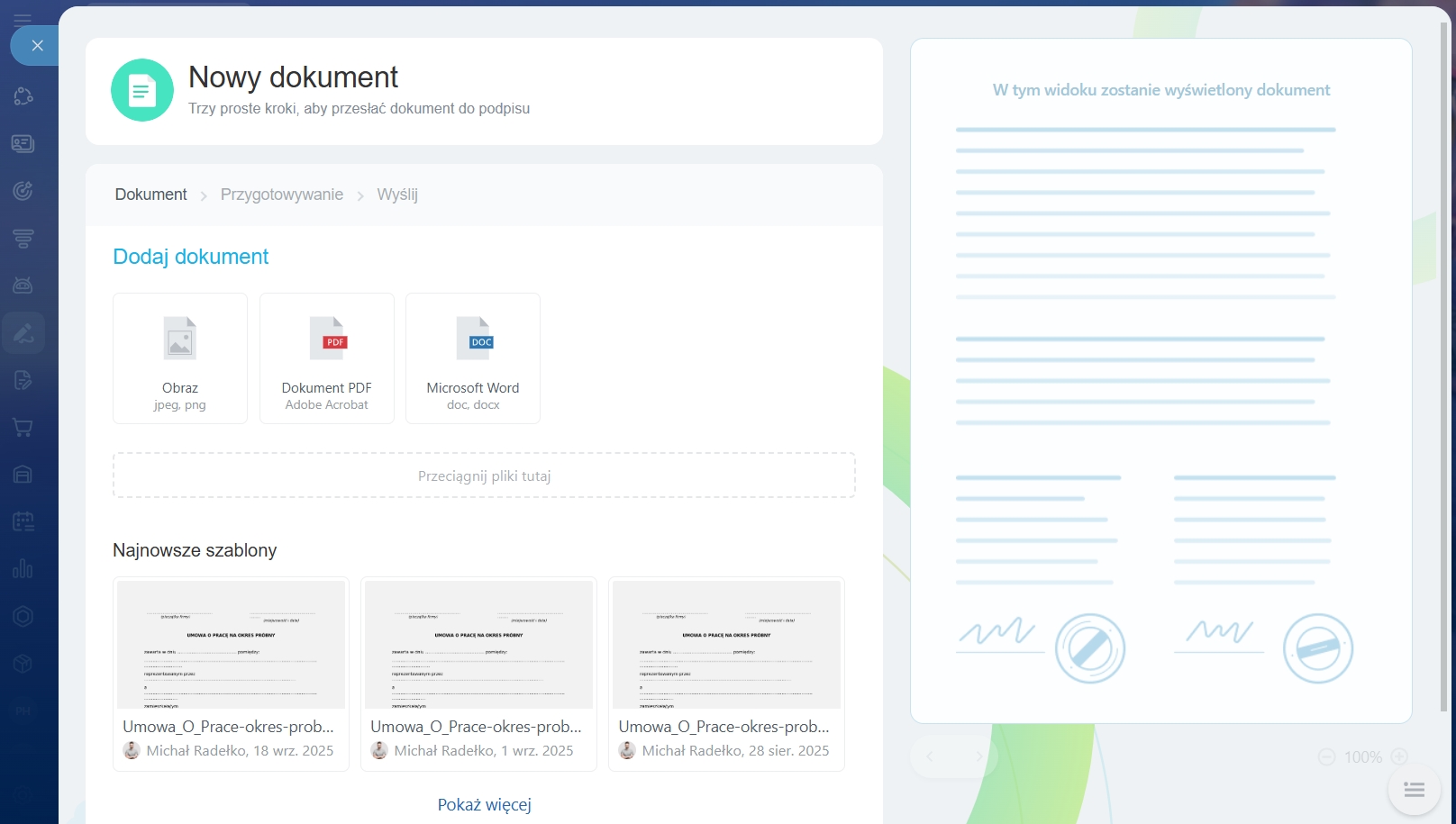Open the robot assistant icon in sidebar
Image resolution: width=1456 pixels, height=824 pixels.
pyautogui.click(x=23, y=285)
